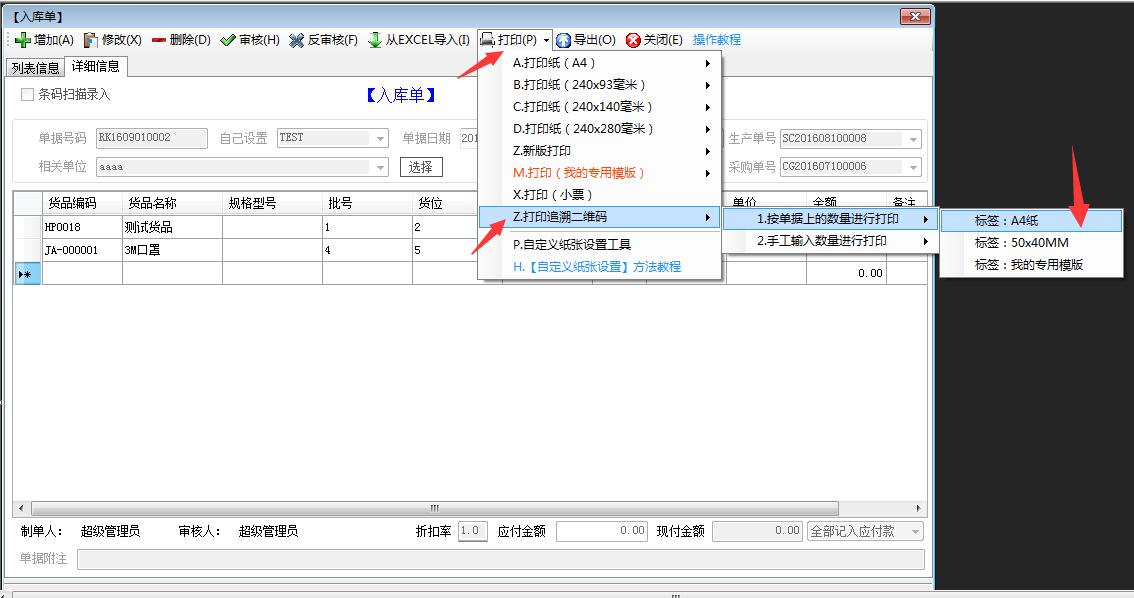Image resolution: width=1134 pixels, height=598 pixels.
Task: Click the 审核(H) approve checkmark icon
Action: 228,40
